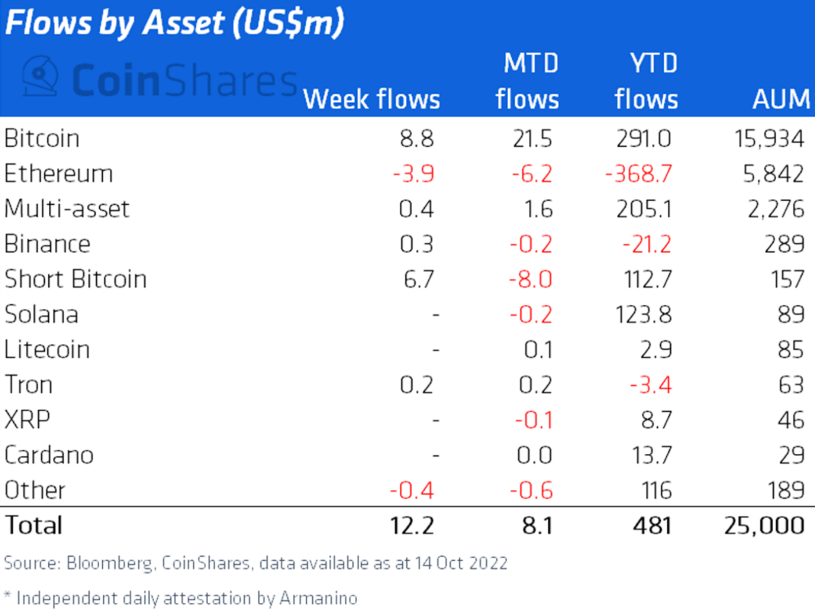Click the Week flows column header
The height and width of the screenshot is (613, 815).
pos(371,99)
